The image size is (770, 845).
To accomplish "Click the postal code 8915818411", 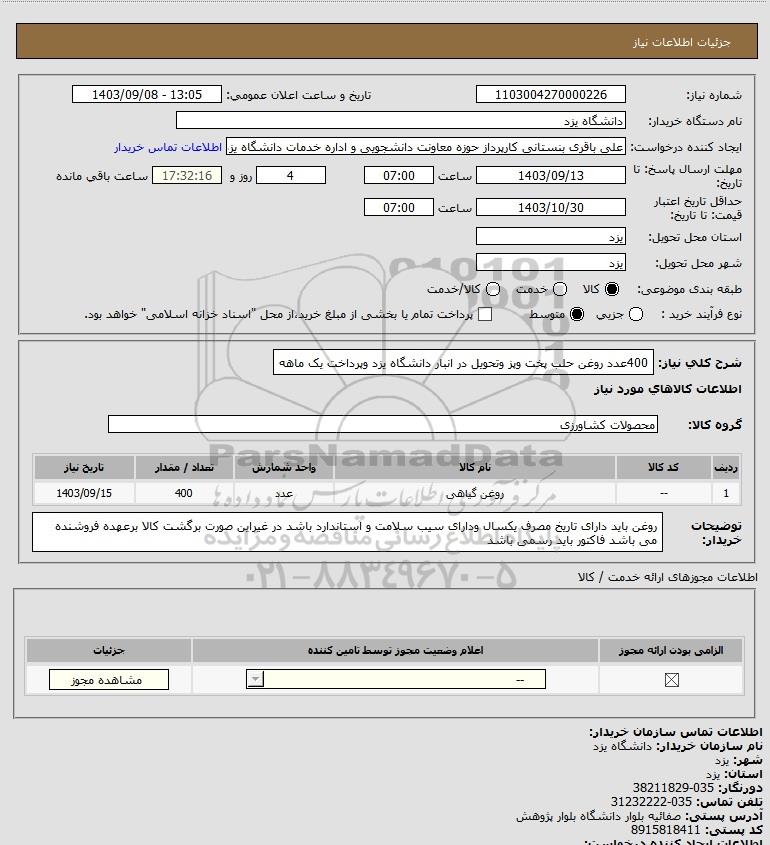I will [x=665, y=829].
